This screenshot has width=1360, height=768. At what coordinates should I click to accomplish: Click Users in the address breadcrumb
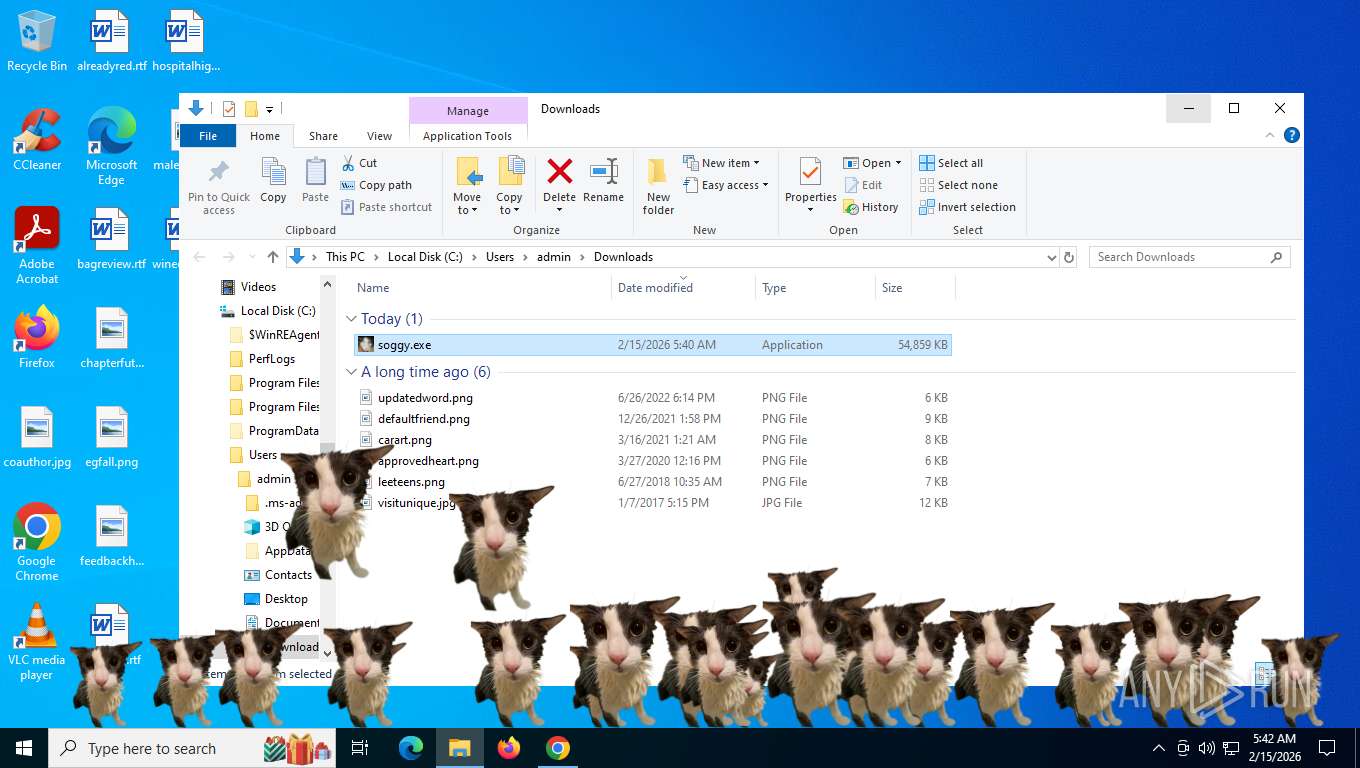[x=500, y=257]
